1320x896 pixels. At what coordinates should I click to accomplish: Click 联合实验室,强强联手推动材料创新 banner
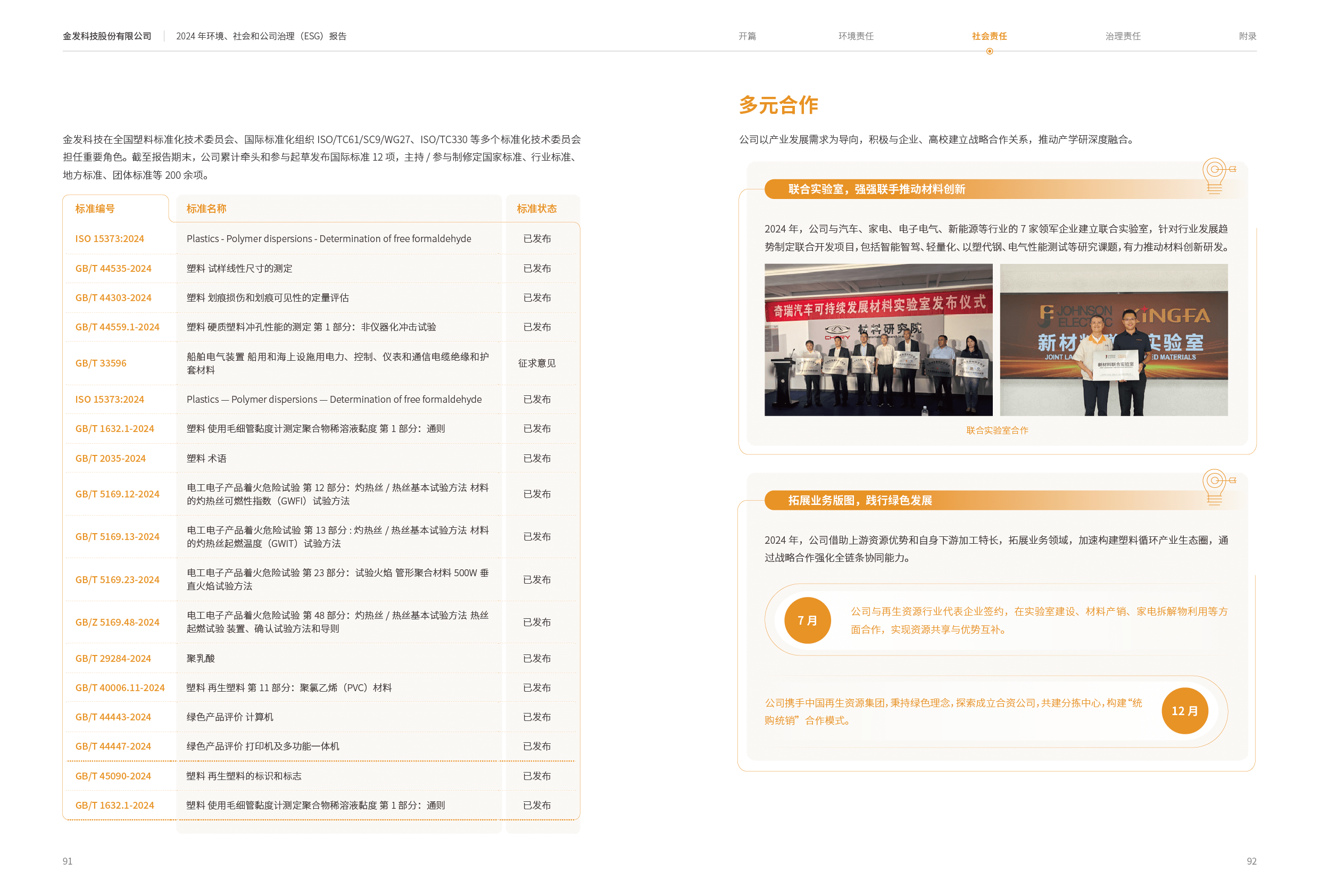pos(876,189)
